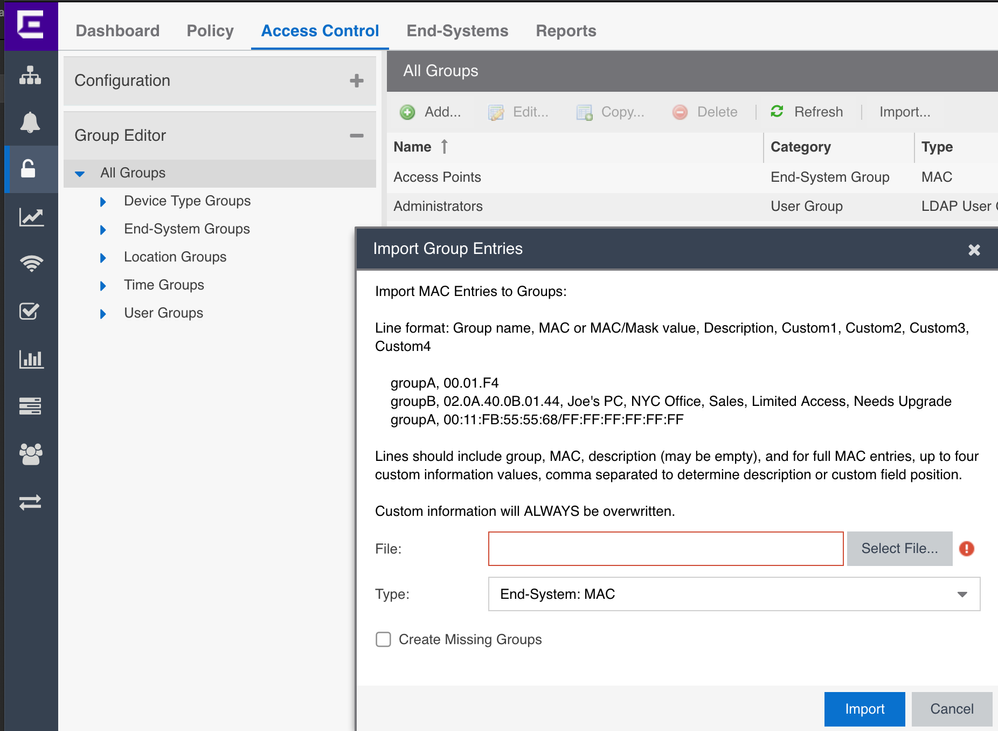Image resolution: width=998 pixels, height=731 pixels.
Task: Switch to the Policy tab
Action: (x=210, y=31)
